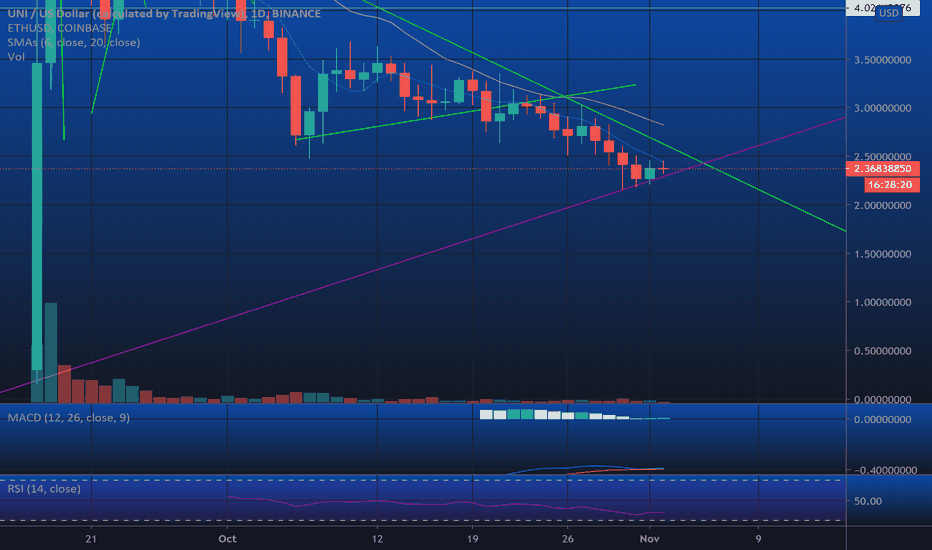Click the 0.50000000 price axis label
Screen dimensions: 932x550
(x=882, y=351)
